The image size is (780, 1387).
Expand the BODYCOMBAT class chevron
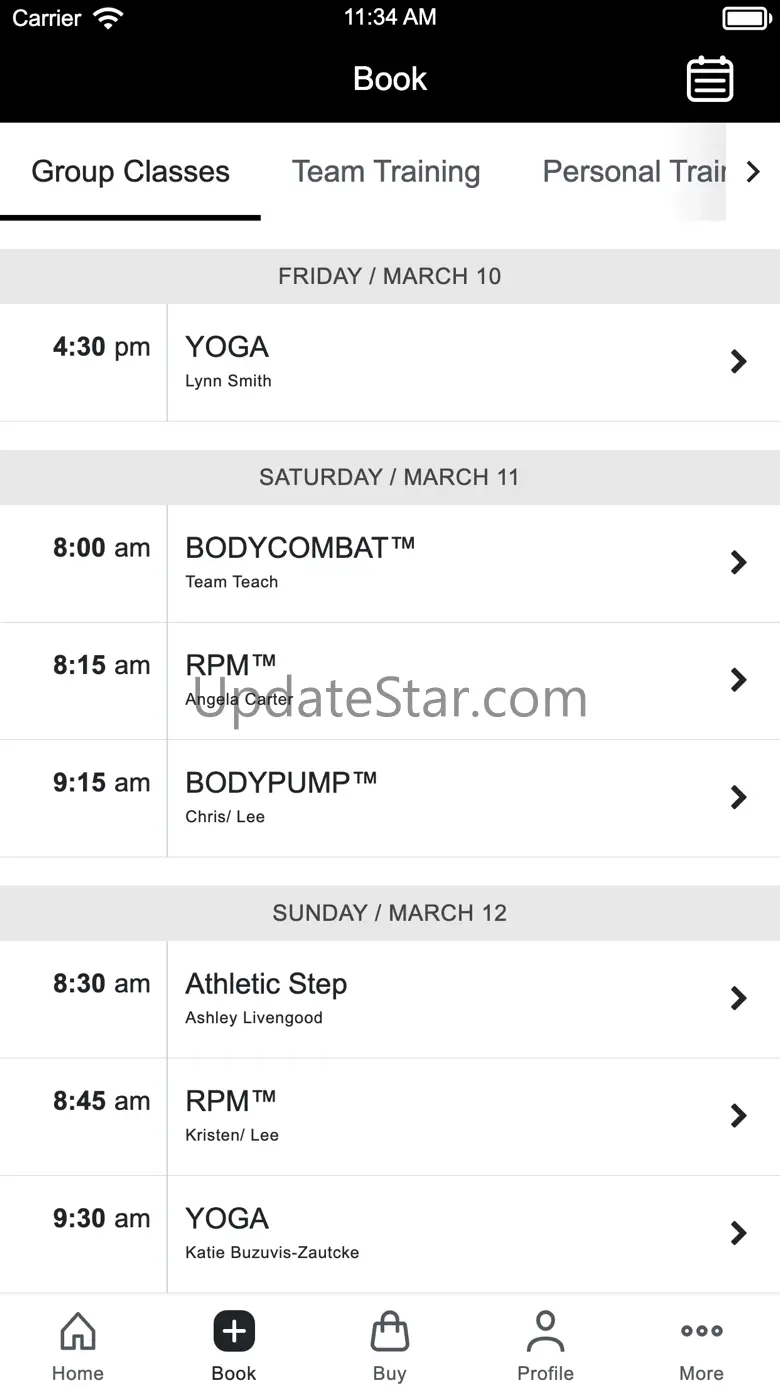pos(739,563)
